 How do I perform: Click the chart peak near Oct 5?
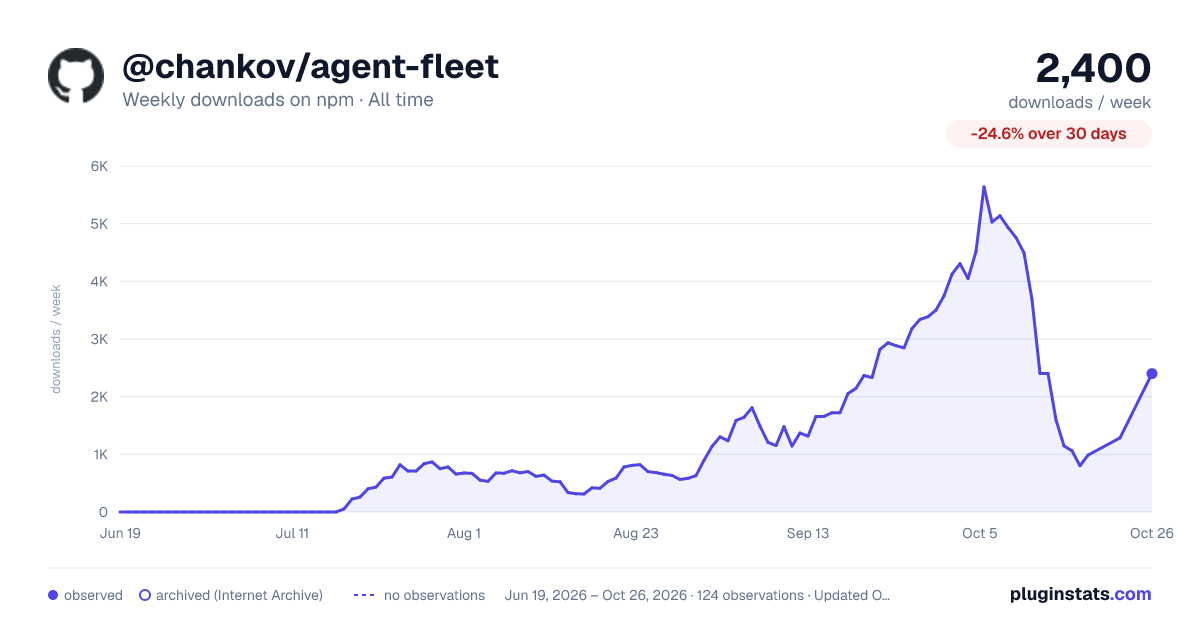984,187
